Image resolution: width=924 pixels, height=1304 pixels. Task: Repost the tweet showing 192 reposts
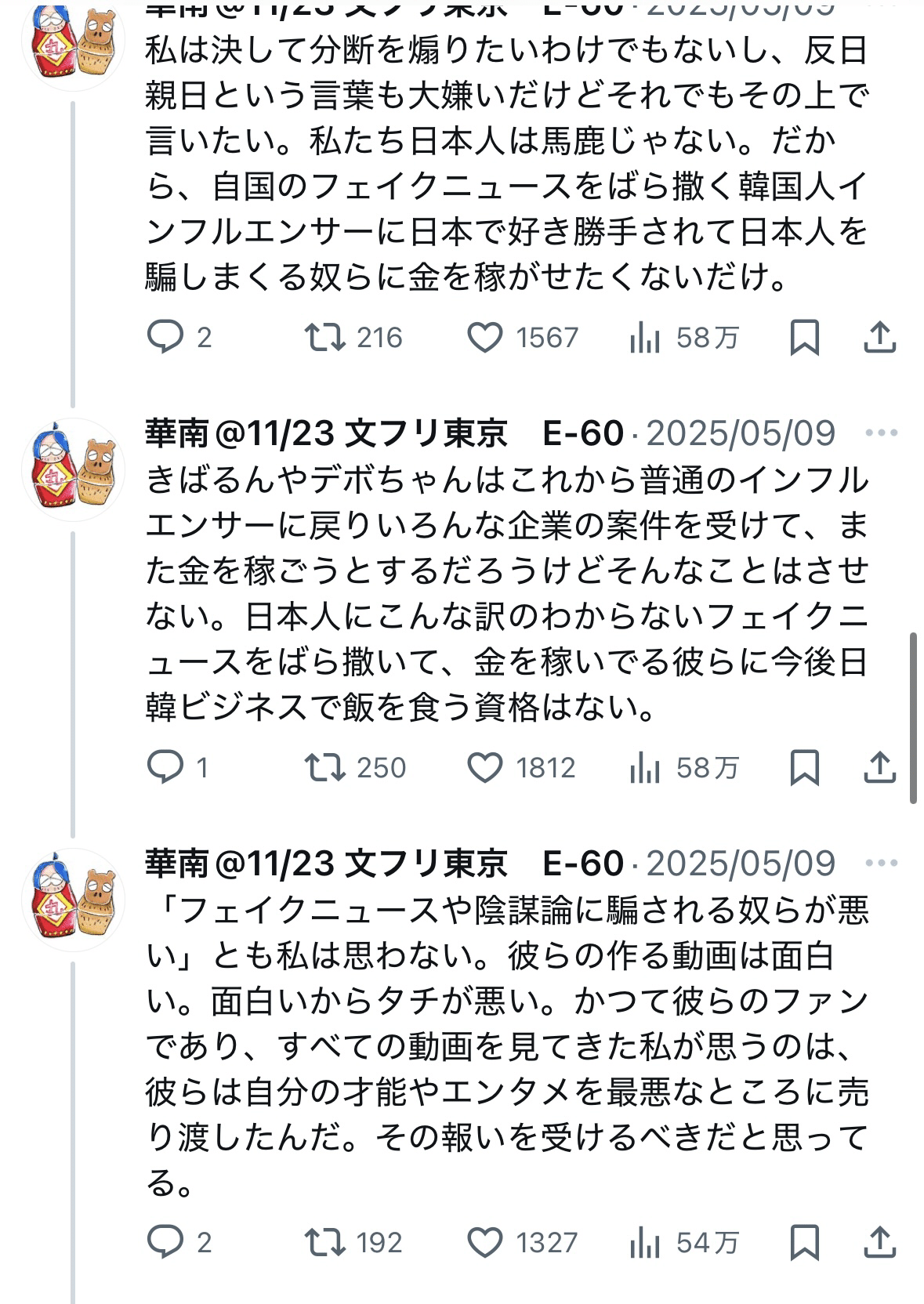325,1242
